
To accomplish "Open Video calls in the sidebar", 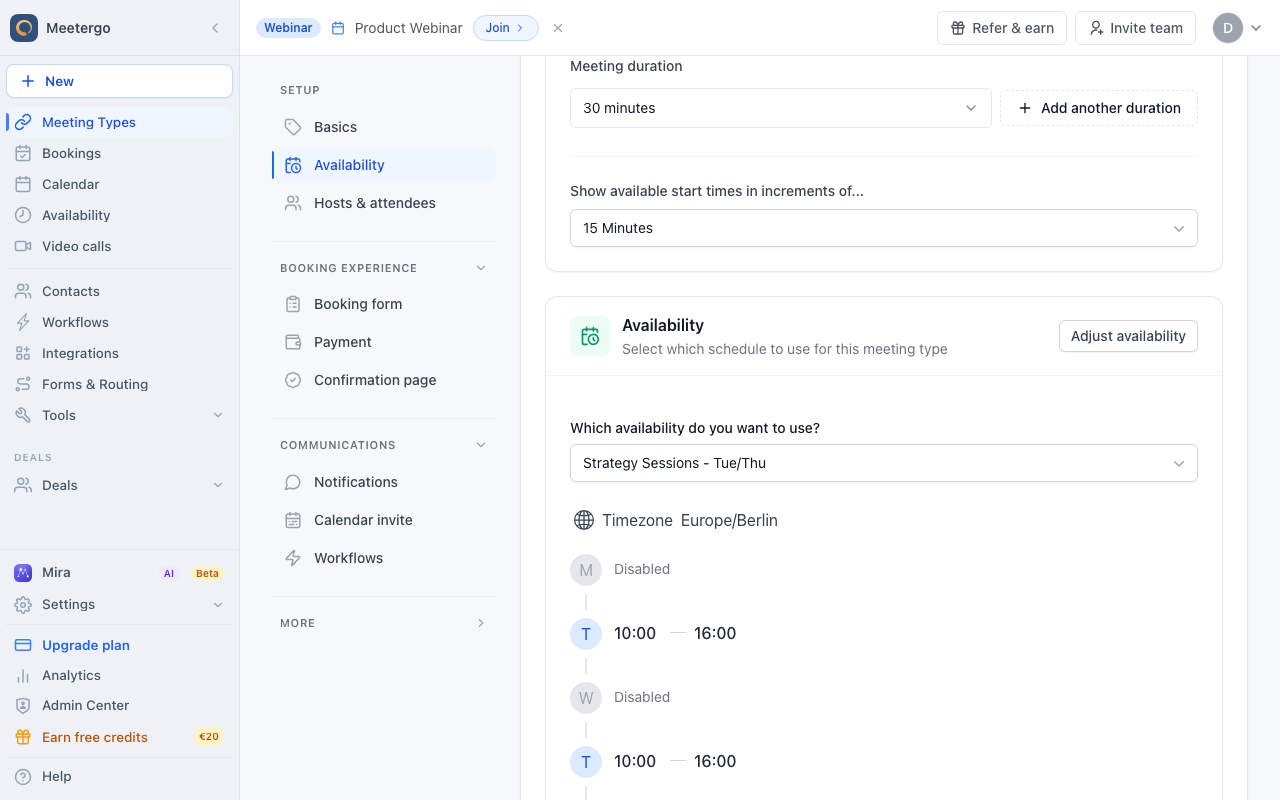I will click(x=120, y=246).
